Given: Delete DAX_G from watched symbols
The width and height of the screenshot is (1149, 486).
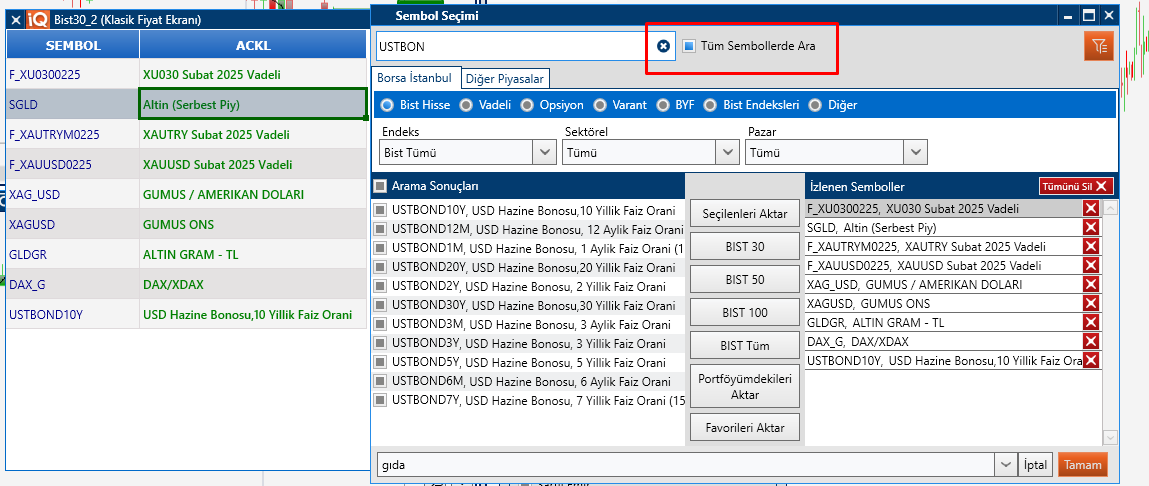Looking at the screenshot, I should 1091,342.
